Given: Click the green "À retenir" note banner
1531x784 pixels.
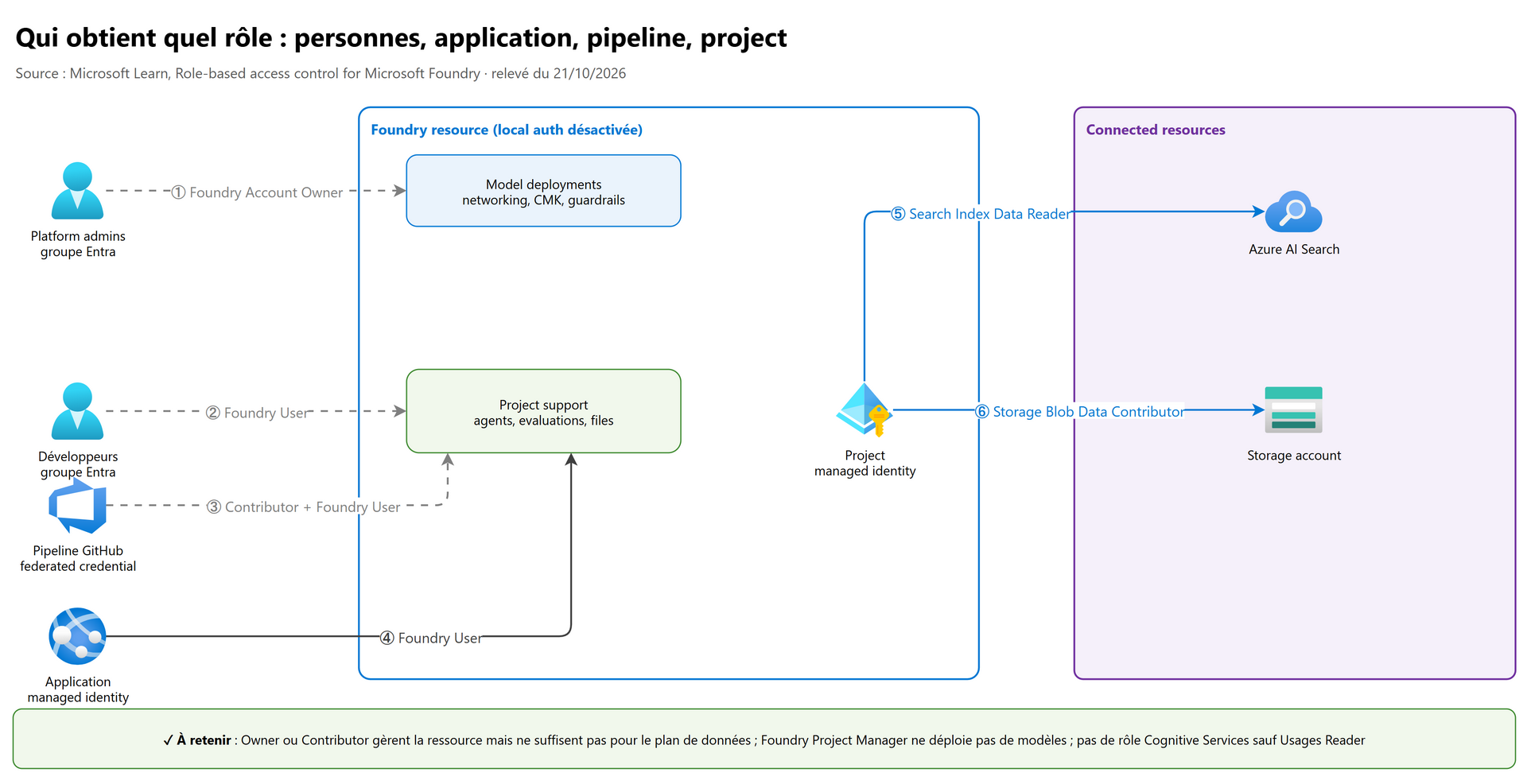Looking at the screenshot, I should pos(764,739).
